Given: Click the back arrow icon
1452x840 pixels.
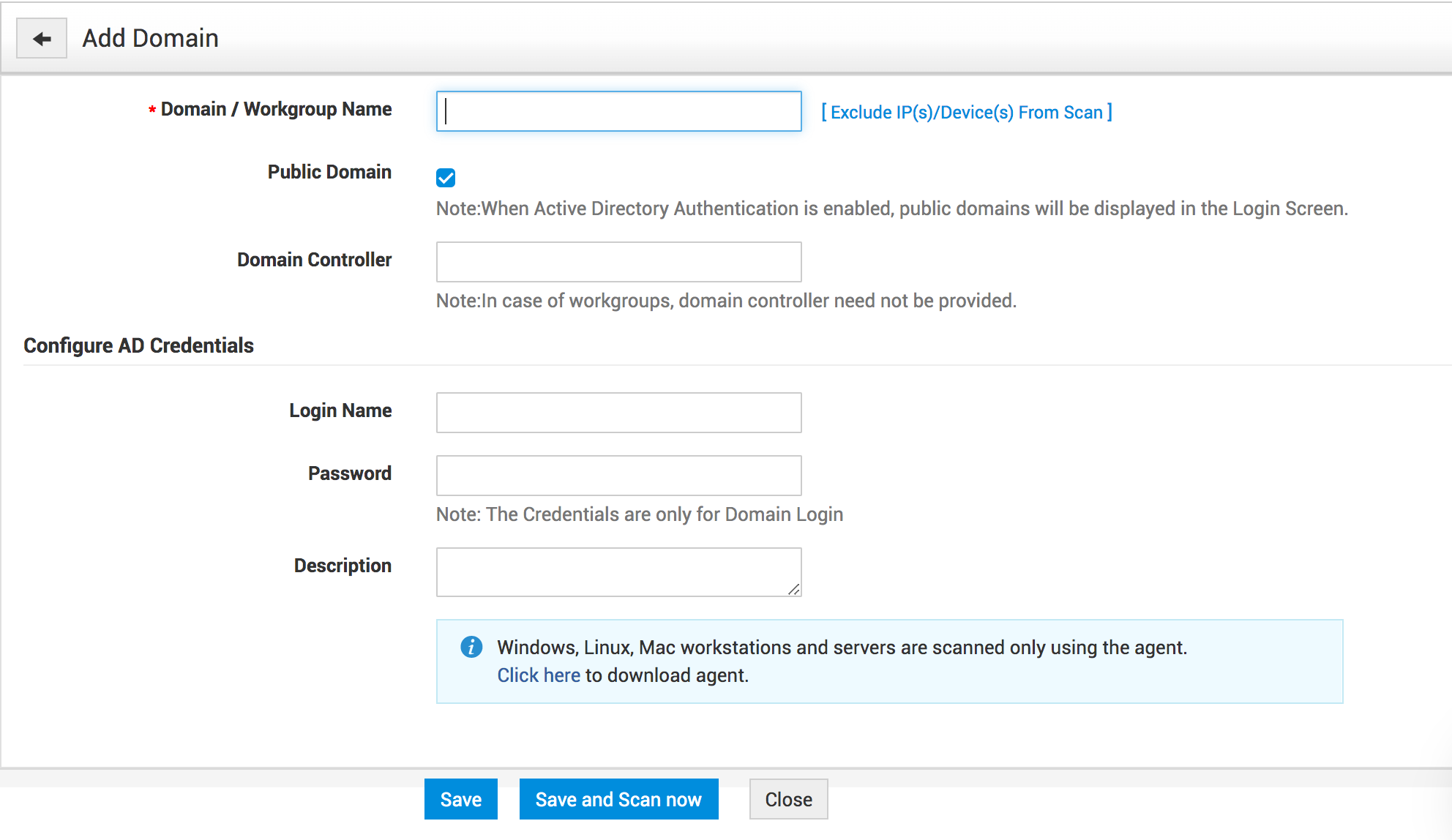Looking at the screenshot, I should tap(42, 39).
